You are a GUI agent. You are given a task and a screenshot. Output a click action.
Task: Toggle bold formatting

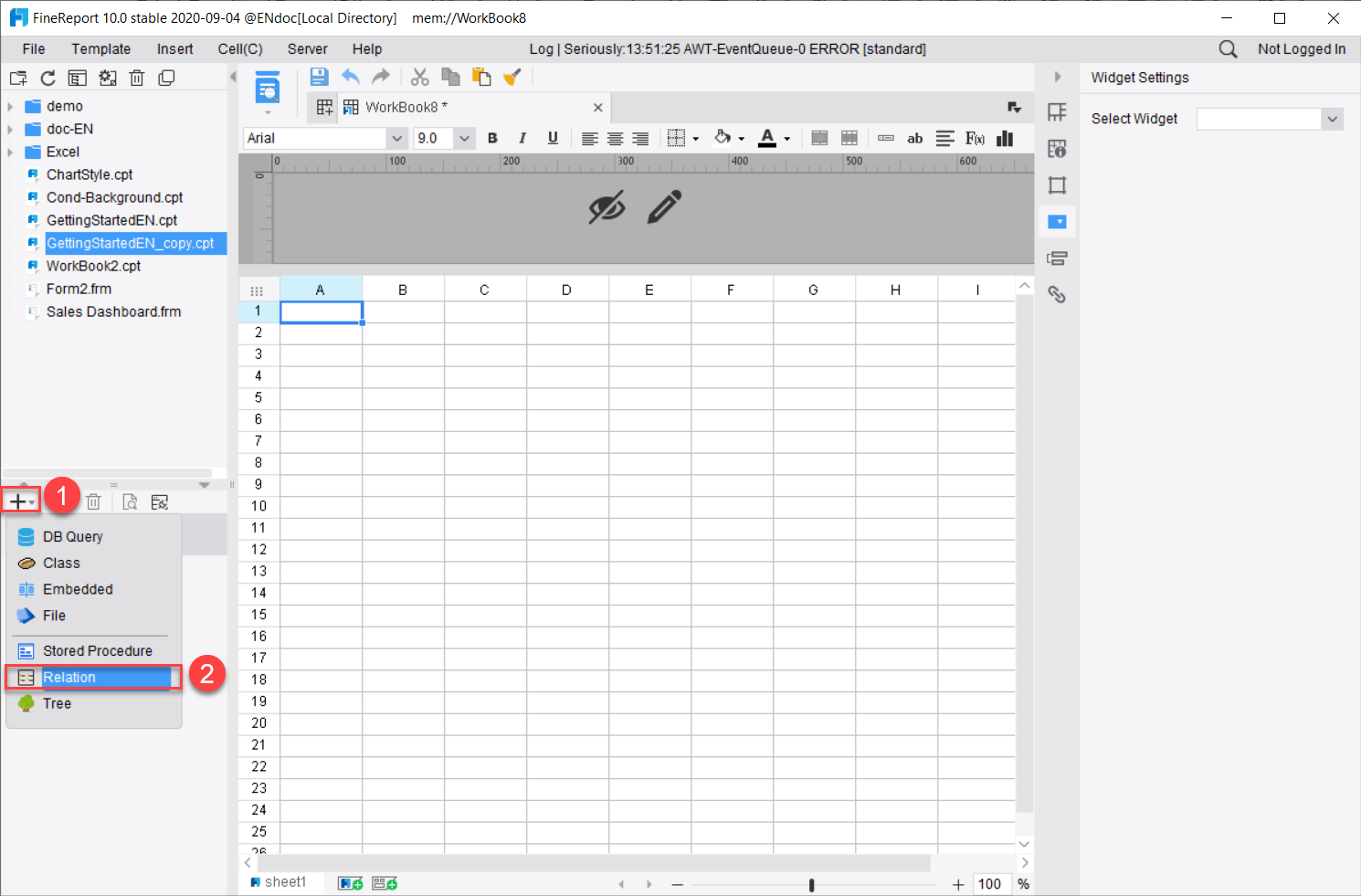pyautogui.click(x=492, y=138)
